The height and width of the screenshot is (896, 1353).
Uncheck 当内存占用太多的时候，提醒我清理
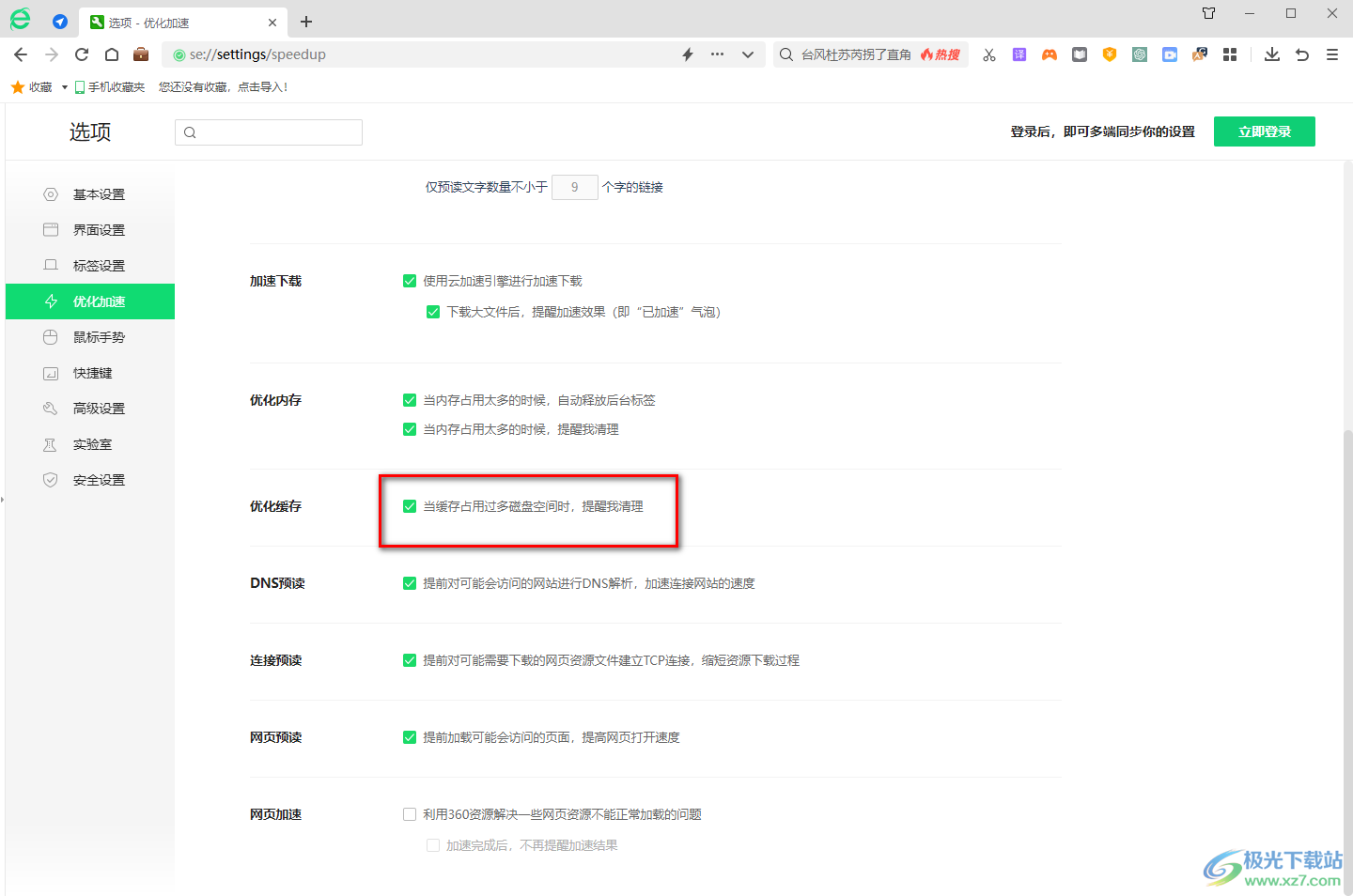click(410, 429)
